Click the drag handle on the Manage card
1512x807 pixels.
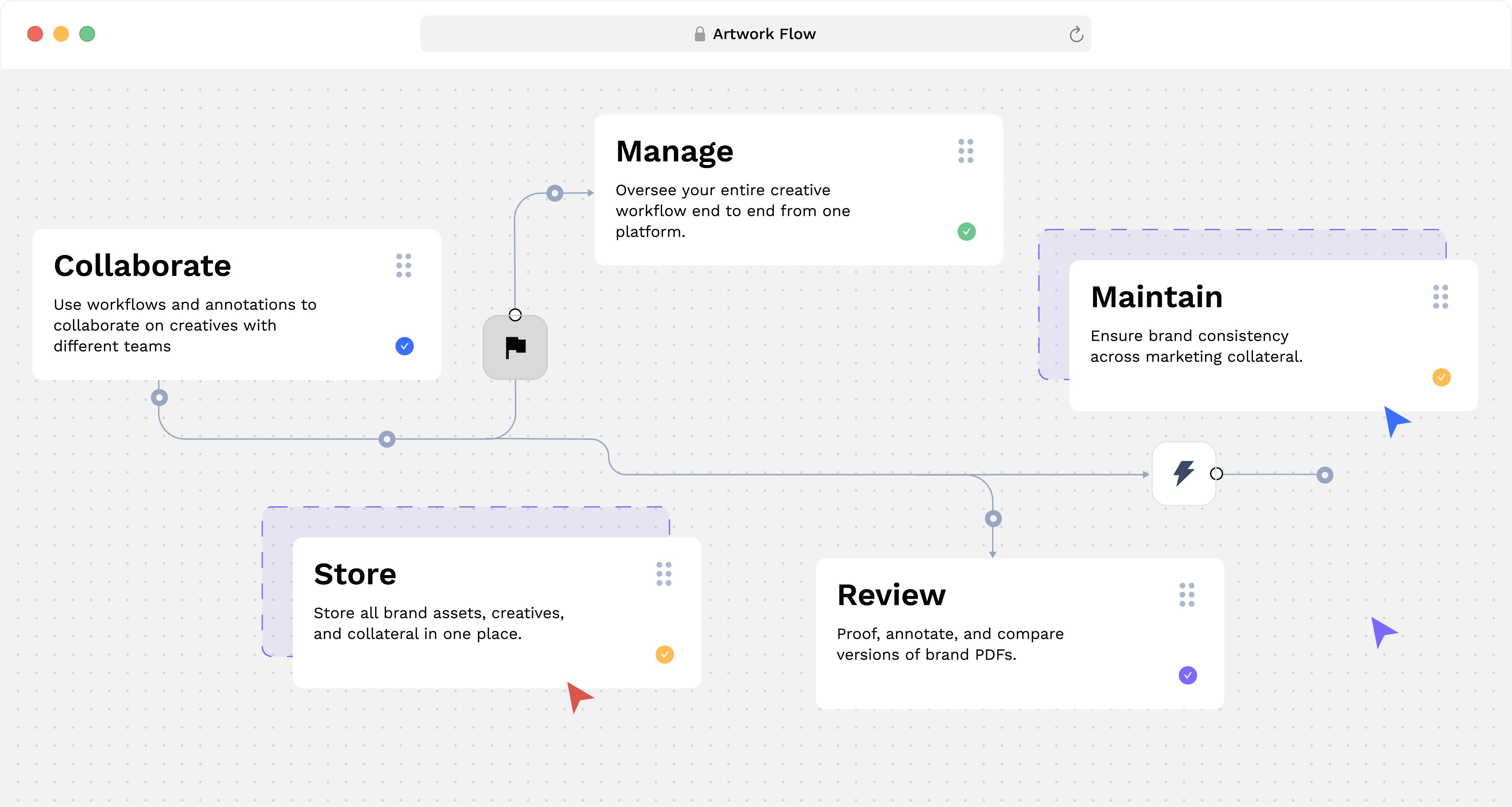point(966,151)
